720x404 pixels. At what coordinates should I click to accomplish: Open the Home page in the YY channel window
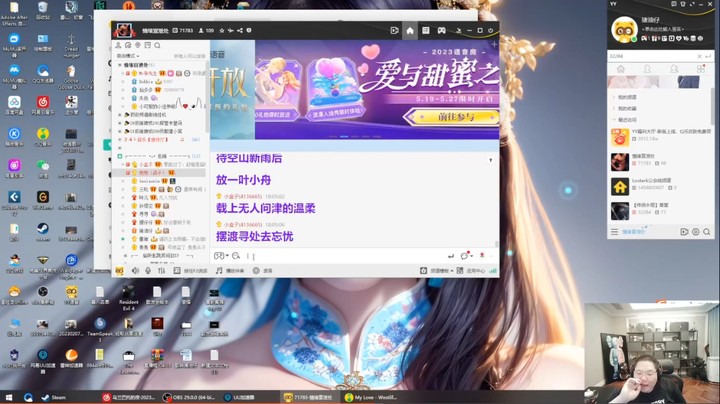[x=410, y=30]
